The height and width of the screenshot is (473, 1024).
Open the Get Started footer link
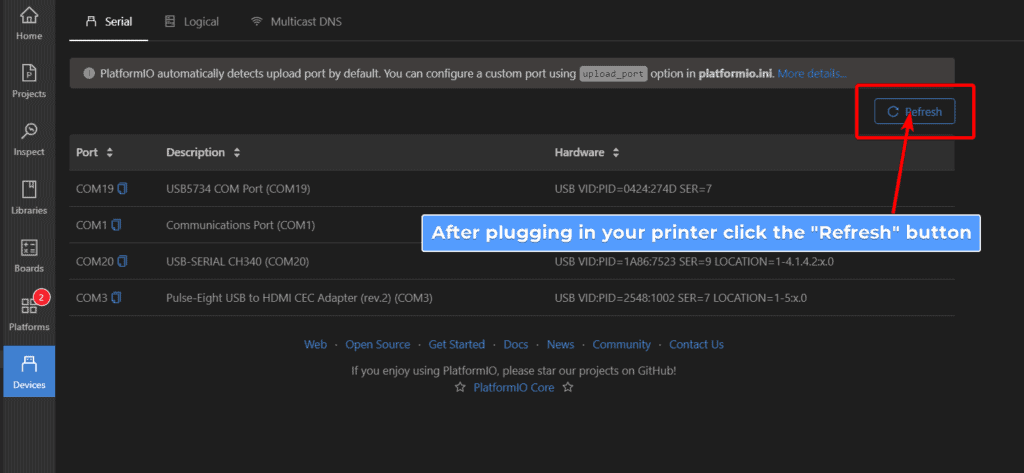(x=456, y=344)
